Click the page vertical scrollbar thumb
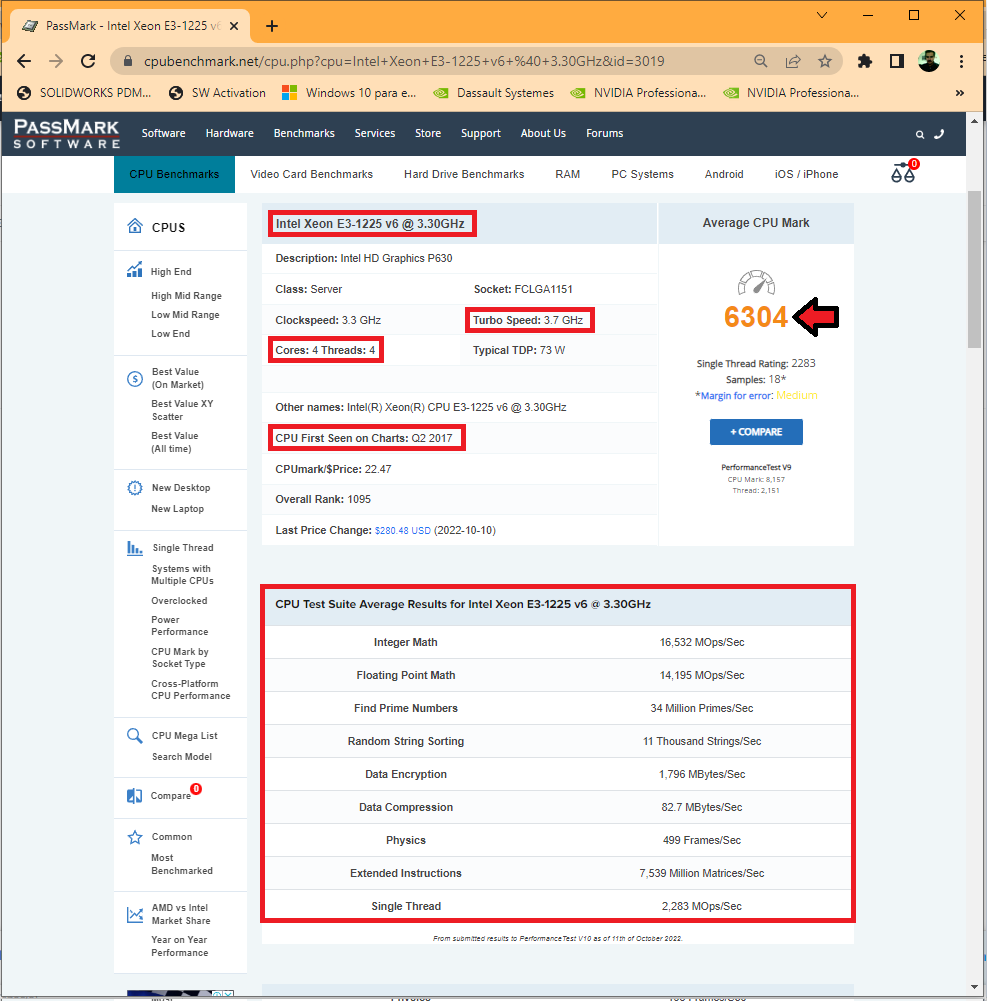Screen dimensions: 987x1001 point(974,269)
